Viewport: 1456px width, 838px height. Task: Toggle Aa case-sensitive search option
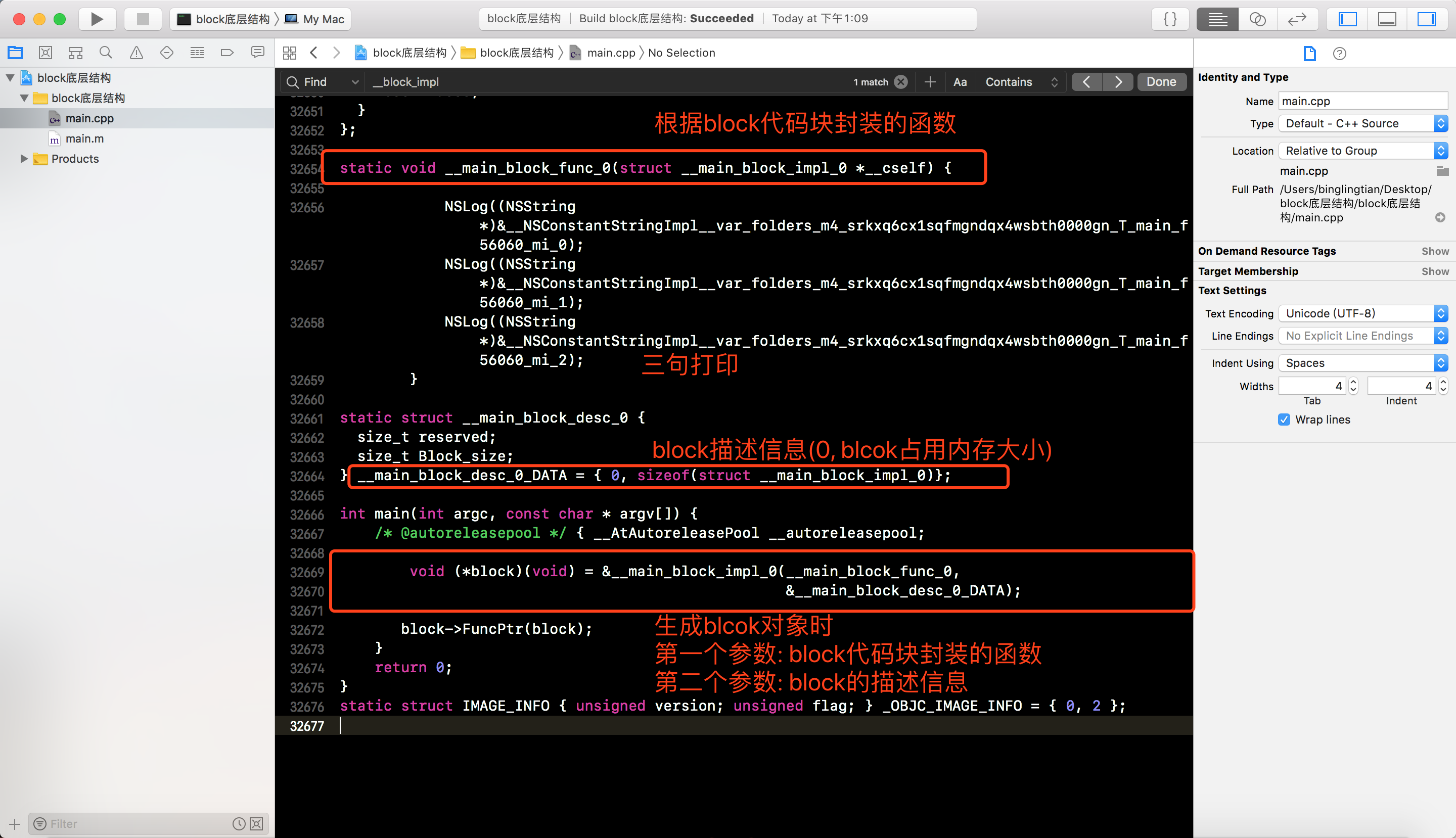960,82
